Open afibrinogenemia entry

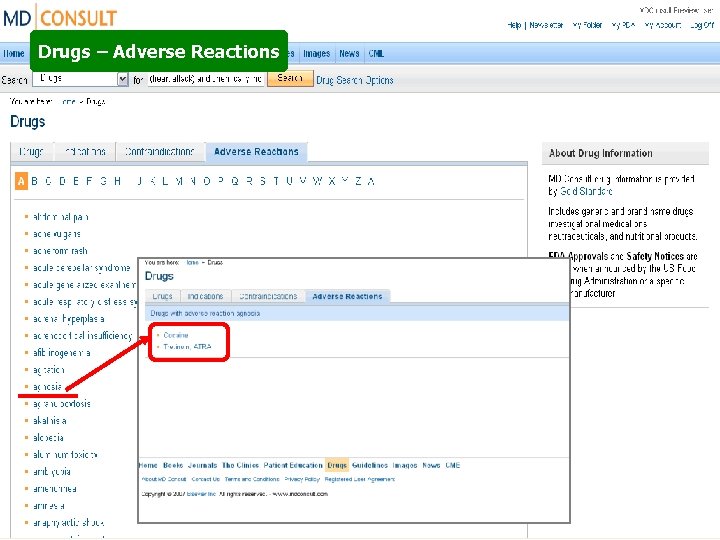pos(62,353)
